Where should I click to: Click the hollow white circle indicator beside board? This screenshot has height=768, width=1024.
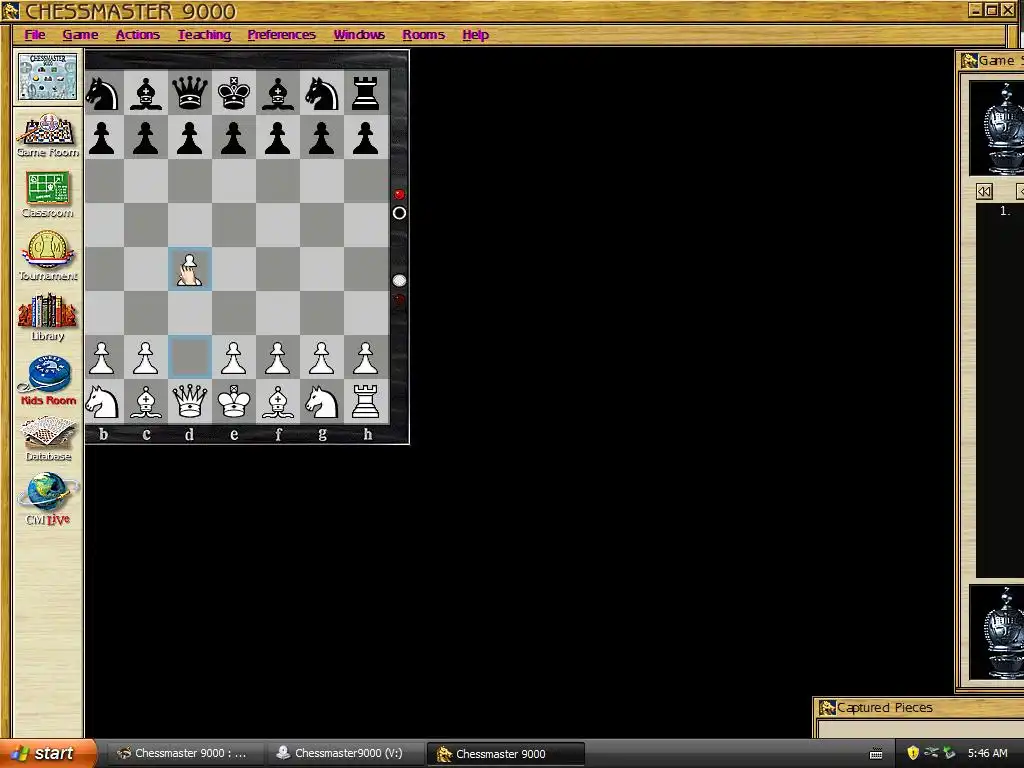pos(399,213)
